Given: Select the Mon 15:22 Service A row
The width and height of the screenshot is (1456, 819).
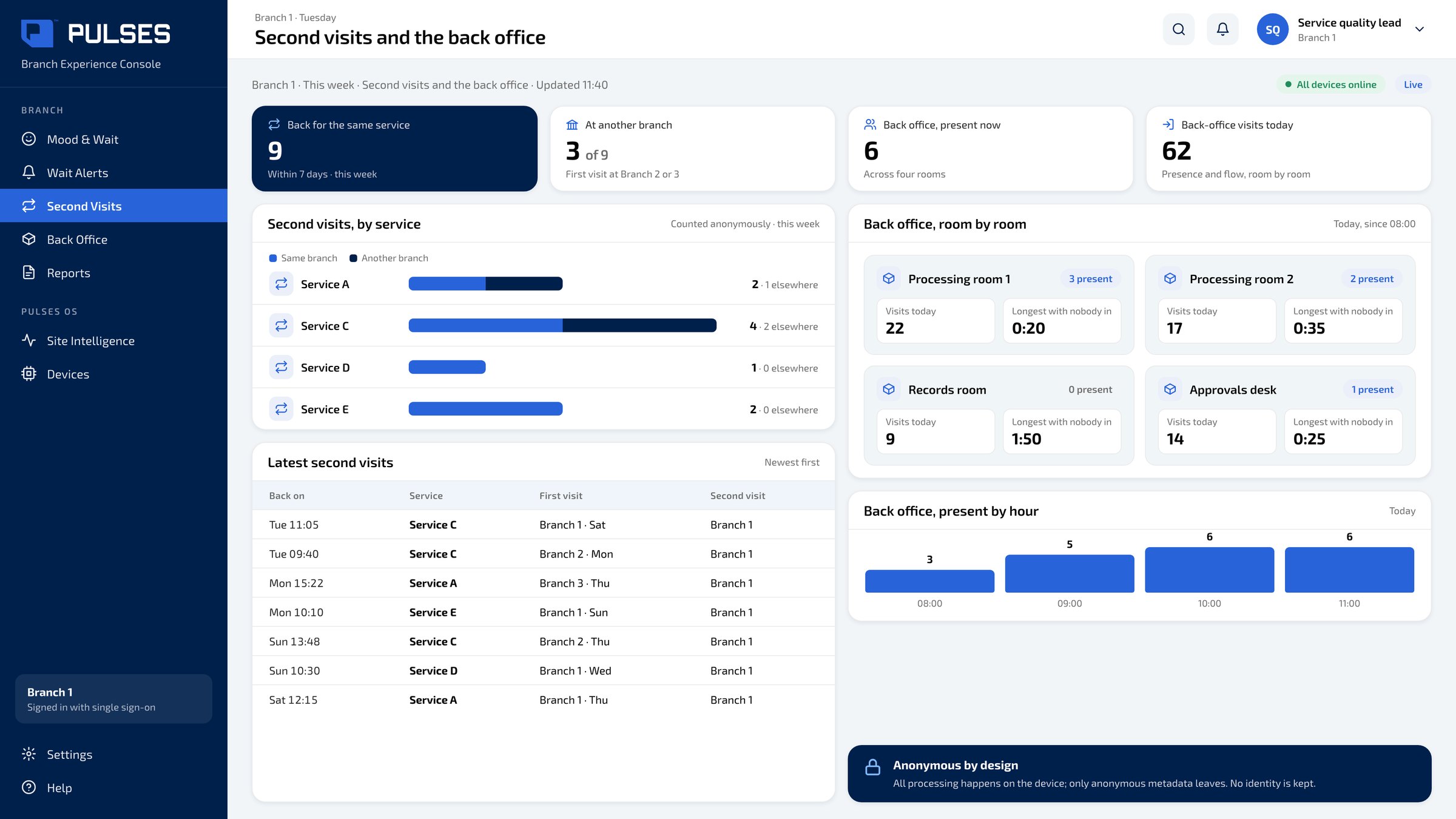Looking at the screenshot, I should click(x=544, y=583).
